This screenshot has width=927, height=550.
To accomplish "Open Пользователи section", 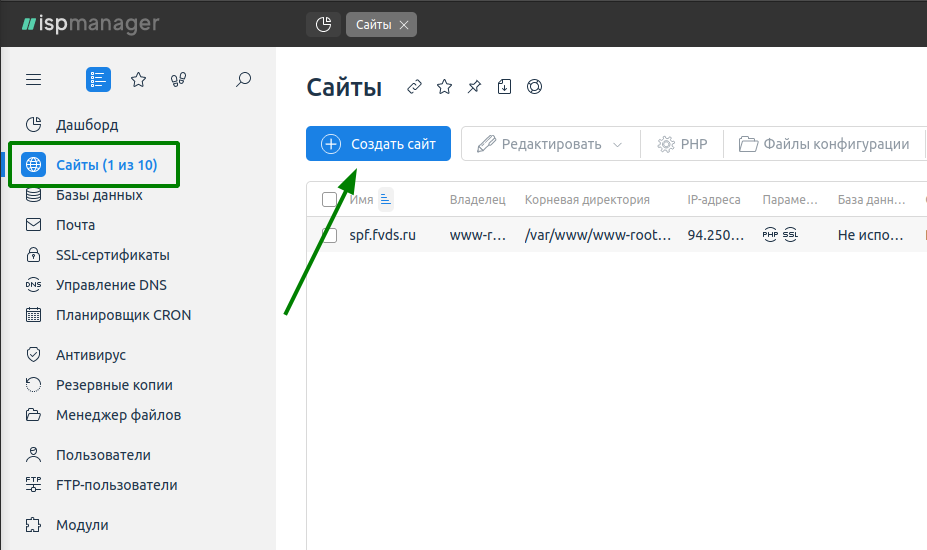I will click(x=103, y=455).
